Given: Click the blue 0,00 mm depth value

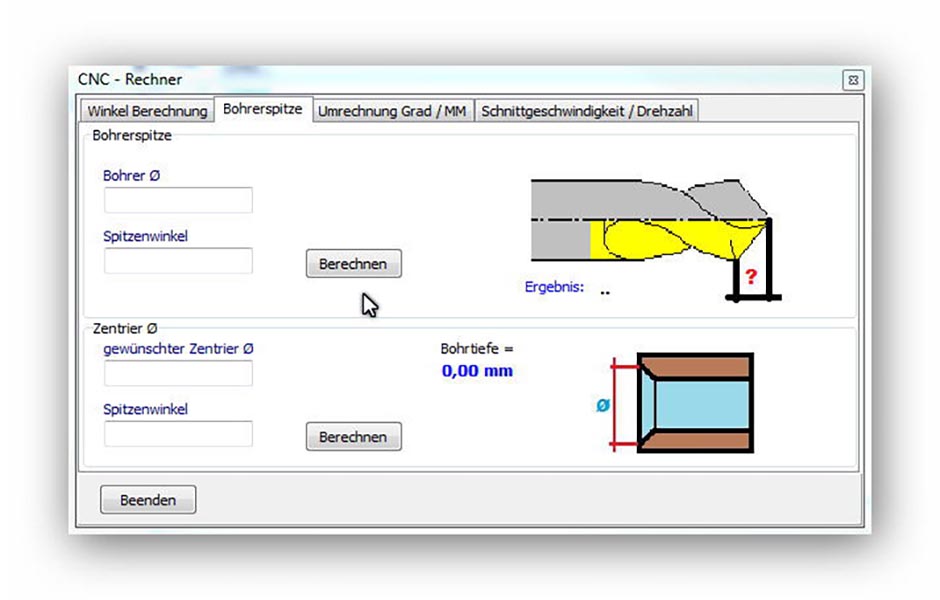Looking at the screenshot, I should point(477,371).
